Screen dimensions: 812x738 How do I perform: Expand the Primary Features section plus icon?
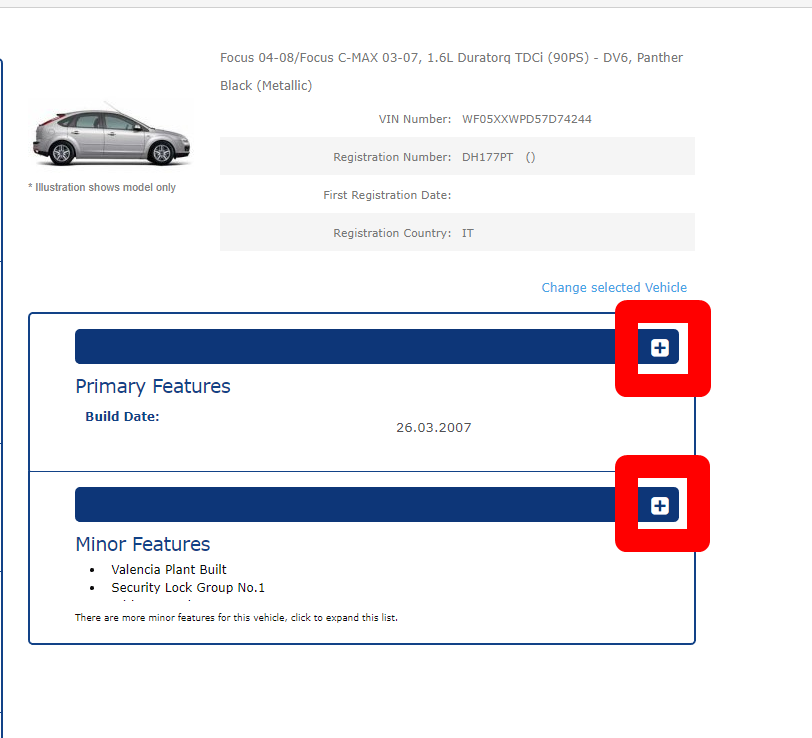pyautogui.click(x=659, y=348)
